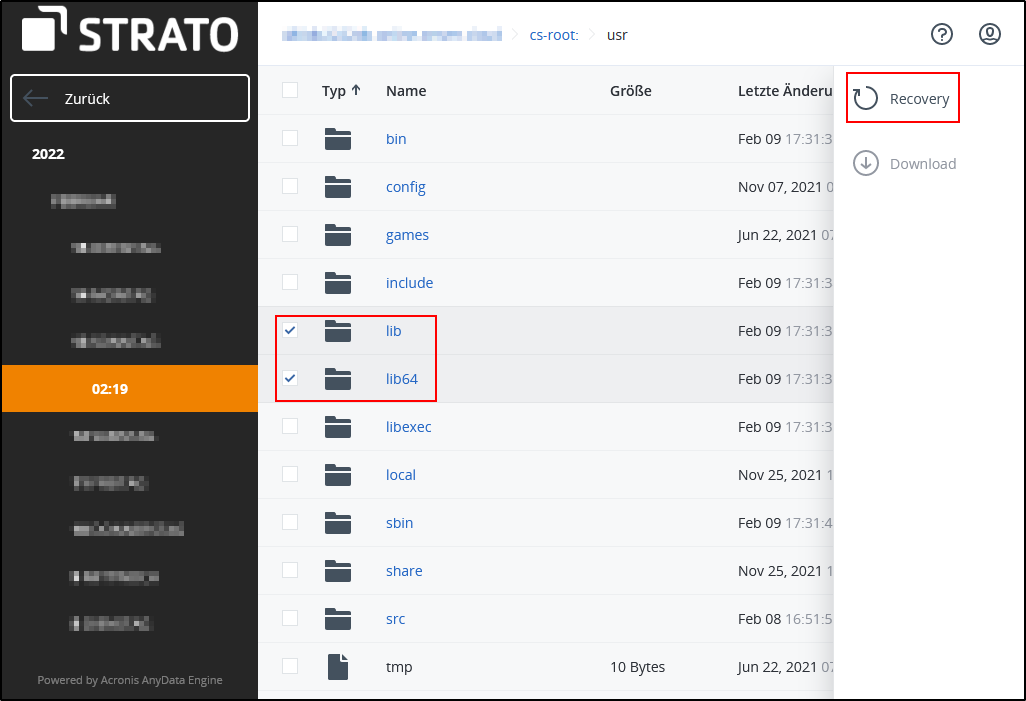The width and height of the screenshot is (1026, 701).
Task: Open the libexec folder link
Action: click(x=408, y=427)
